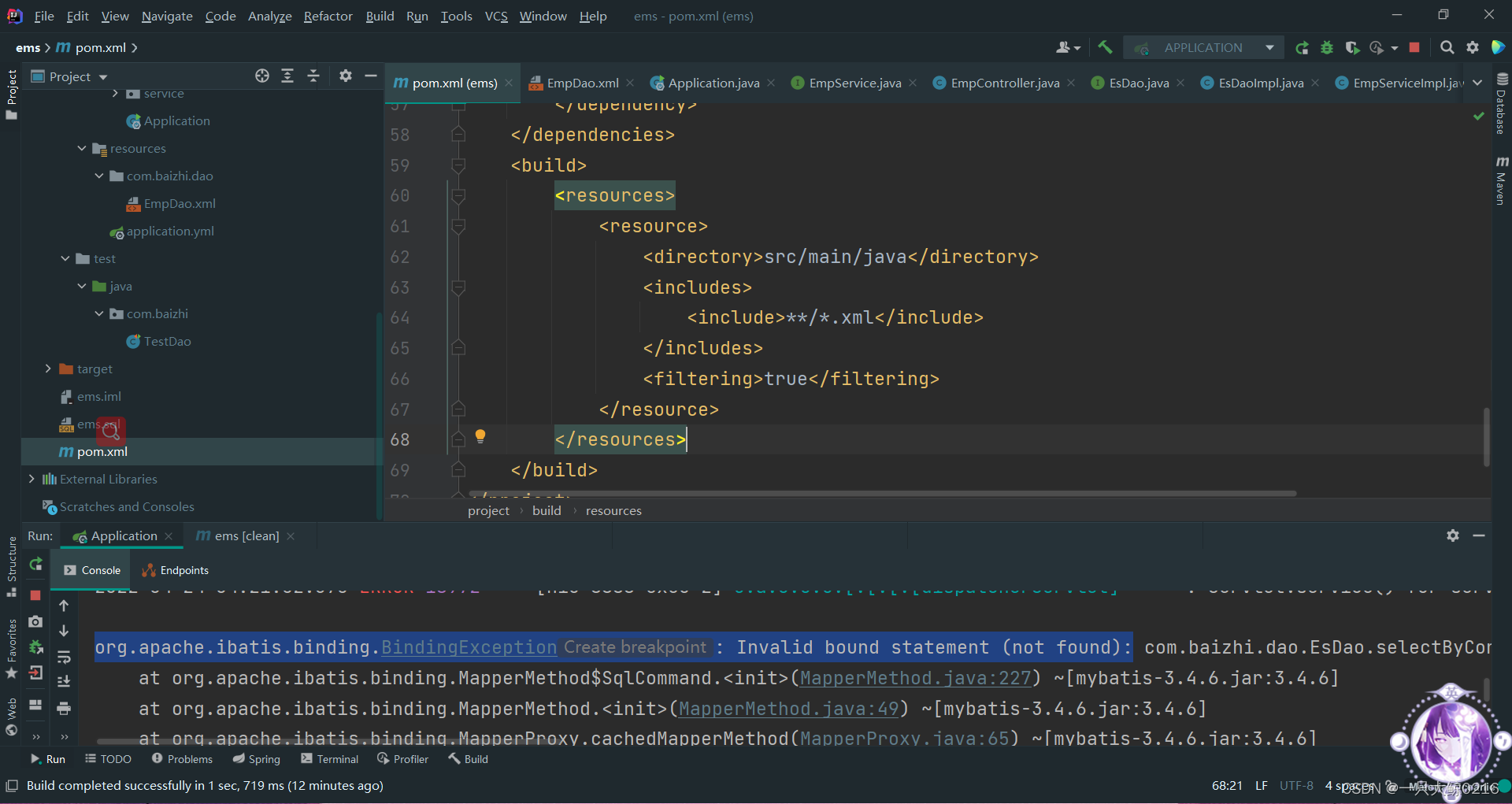Open the Refactor menu
This screenshot has width=1512, height=804.
328,16
